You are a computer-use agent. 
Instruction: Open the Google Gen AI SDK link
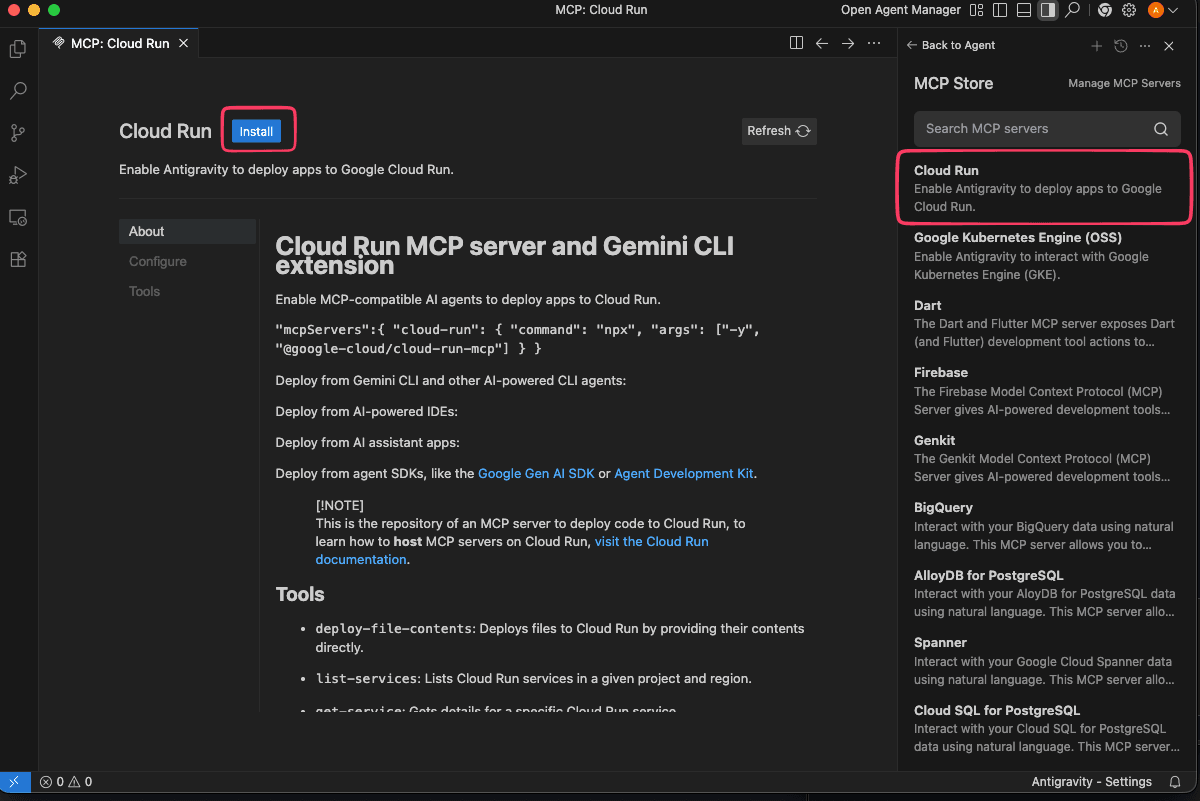click(536, 473)
